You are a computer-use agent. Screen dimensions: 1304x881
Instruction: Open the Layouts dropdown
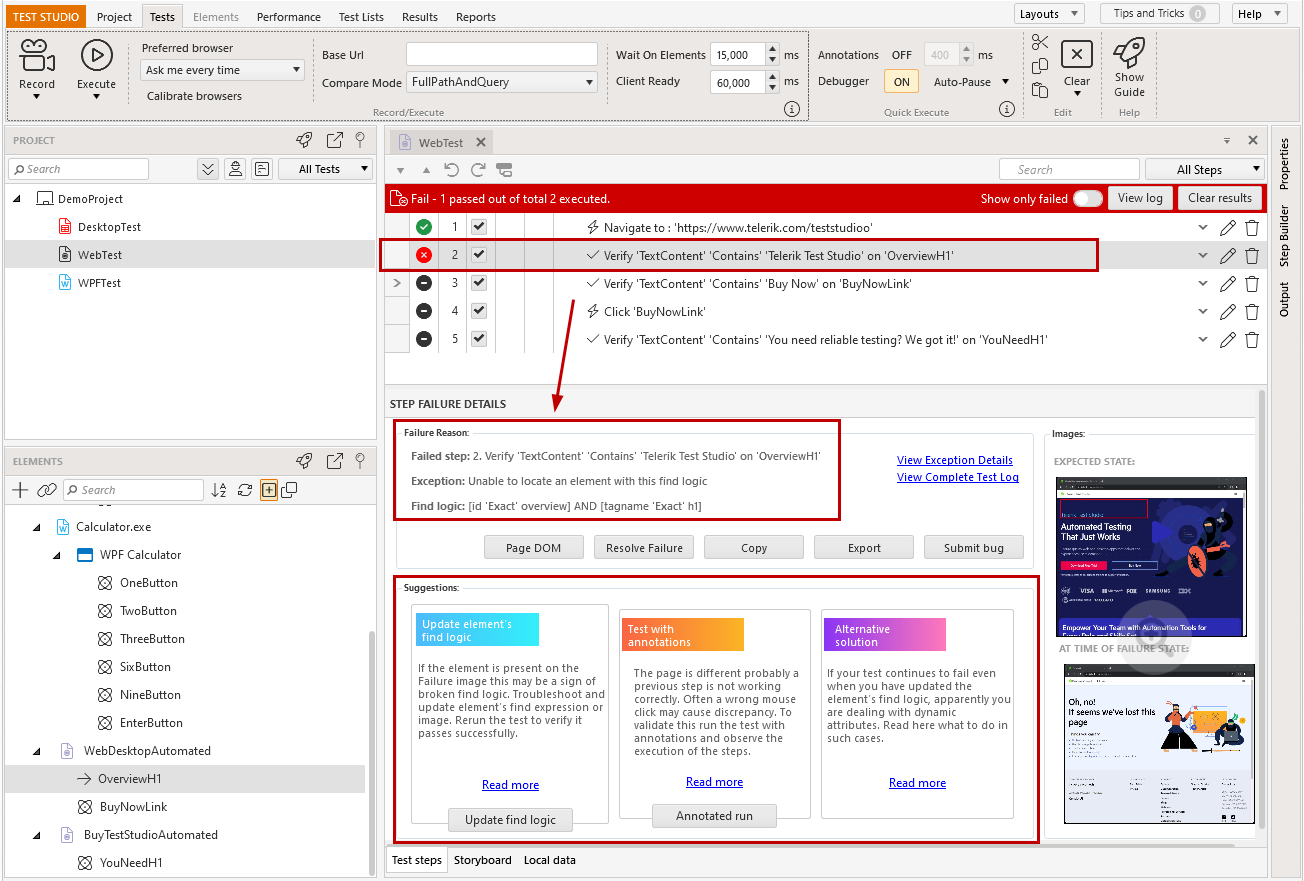tap(1049, 14)
